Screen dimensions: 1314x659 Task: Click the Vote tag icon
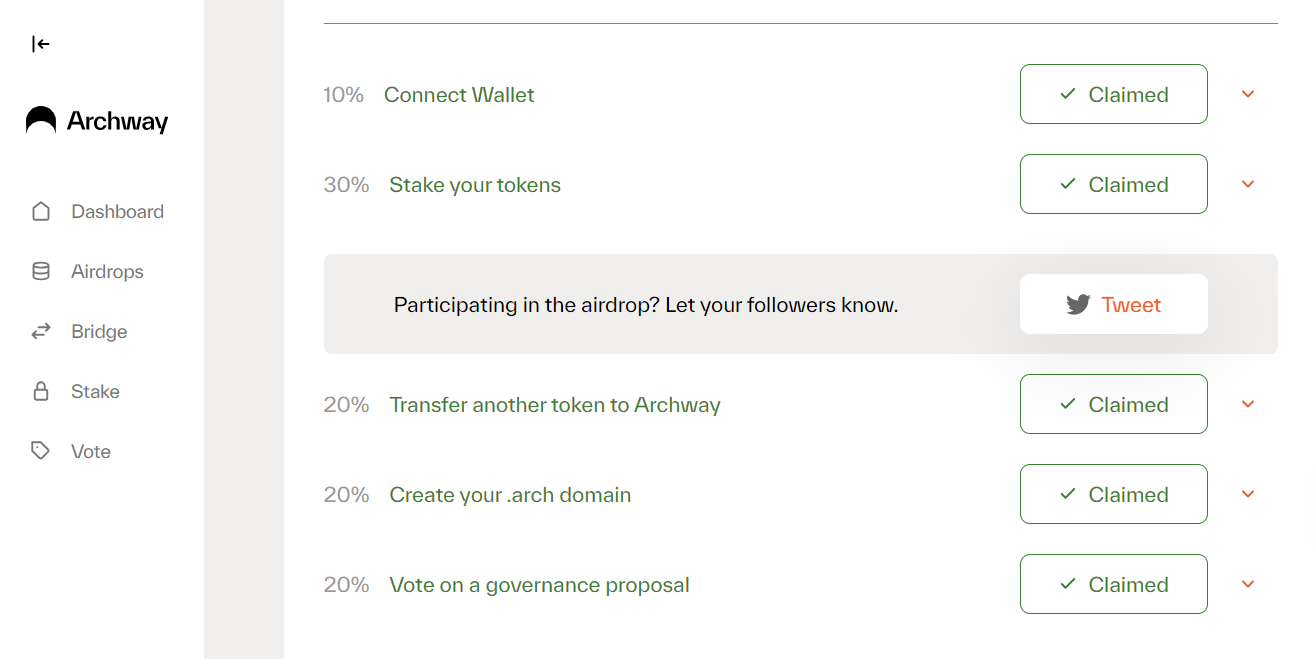pyautogui.click(x=41, y=452)
